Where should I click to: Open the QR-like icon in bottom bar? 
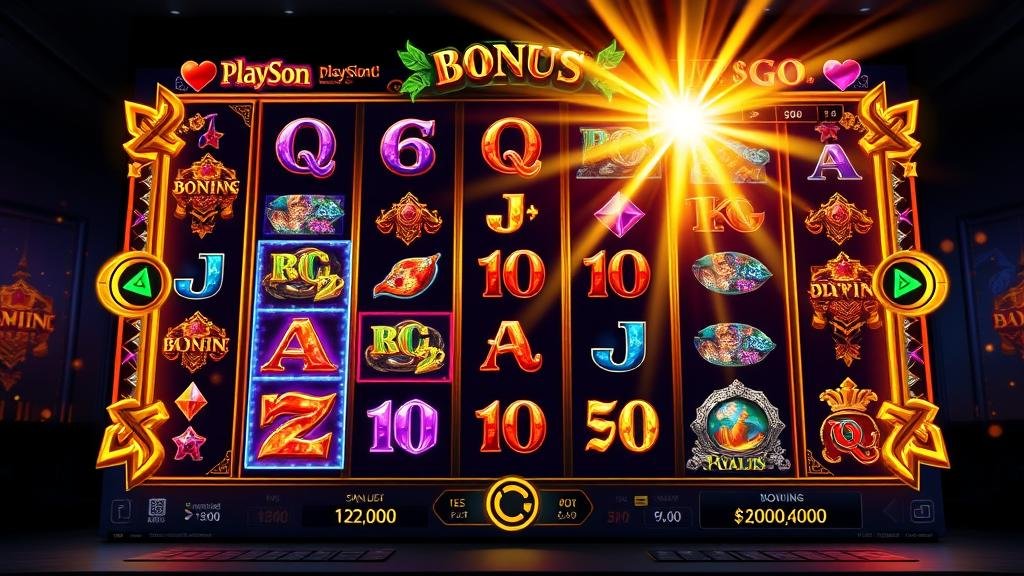pyautogui.click(x=157, y=508)
